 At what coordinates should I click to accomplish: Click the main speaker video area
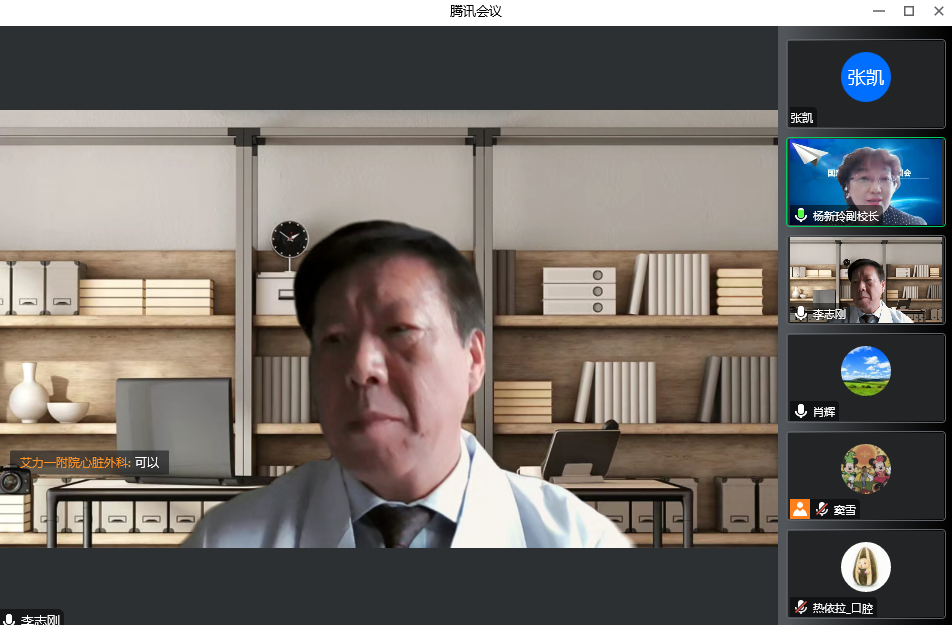pyautogui.click(x=388, y=330)
